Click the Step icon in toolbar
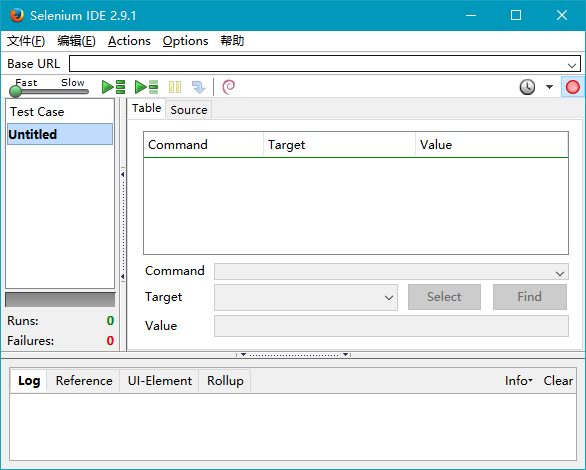Viewport: 586px width, 470px height. (198, 87)
